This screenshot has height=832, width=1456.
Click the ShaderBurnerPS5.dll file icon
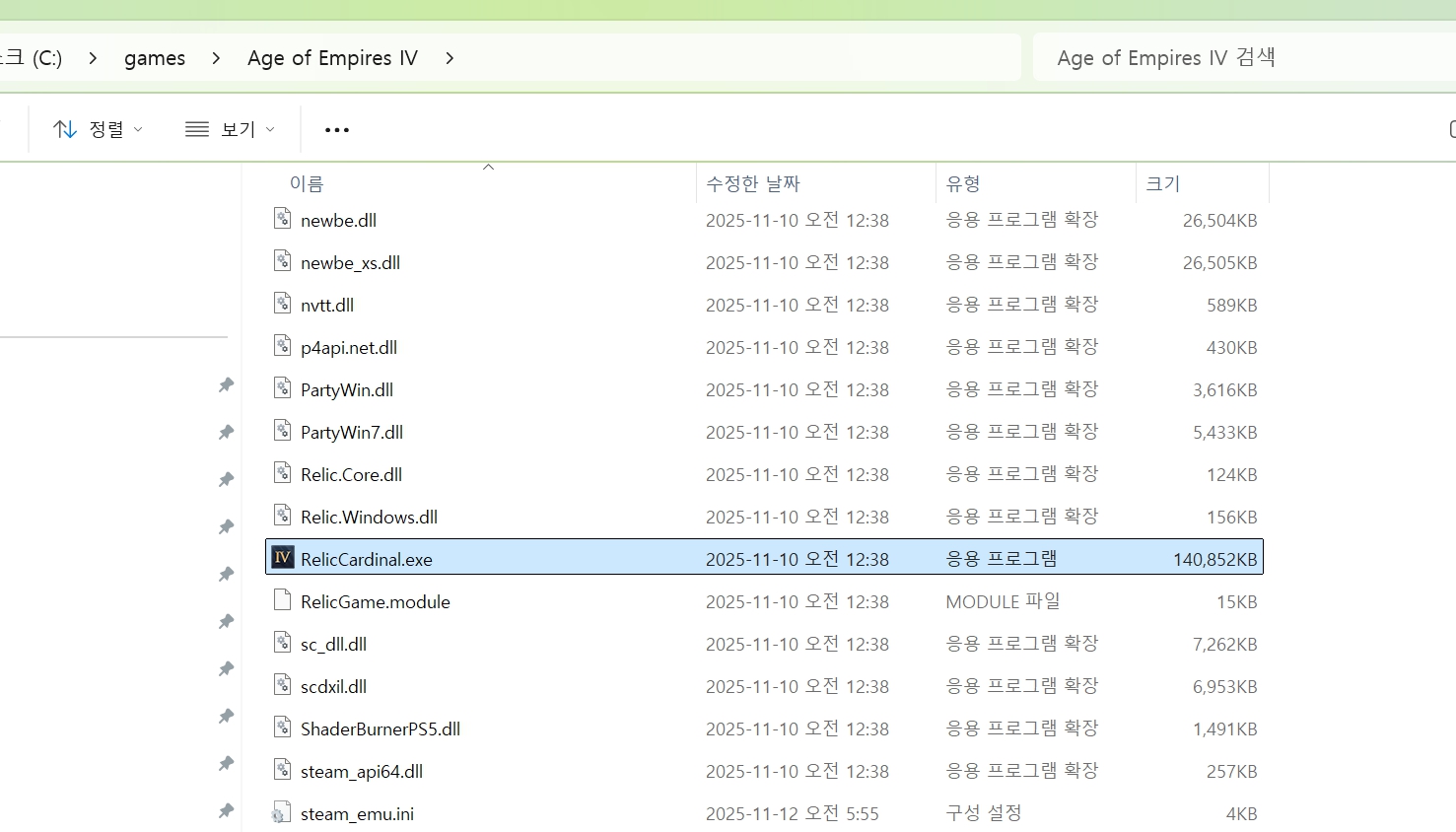282,728
